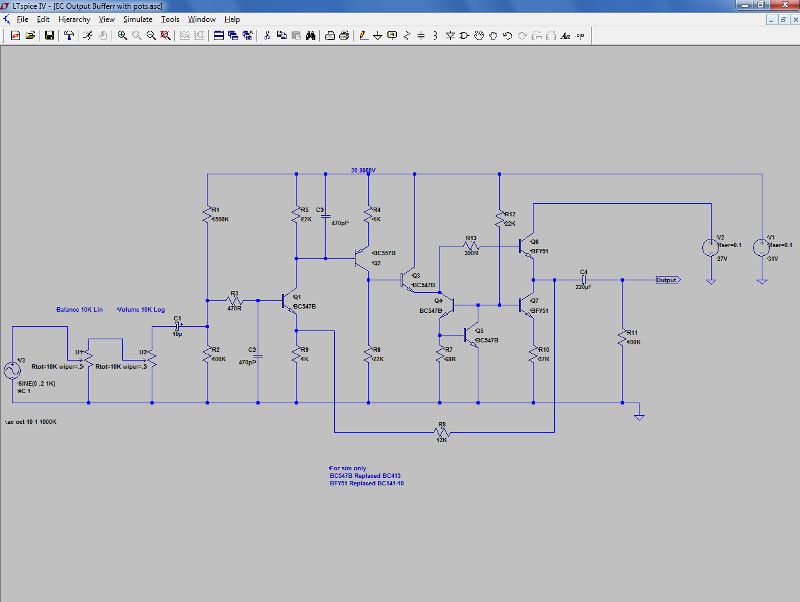Open Print Setup from toolbar
The image size is (800, 602).
click(x=330, y=36)
